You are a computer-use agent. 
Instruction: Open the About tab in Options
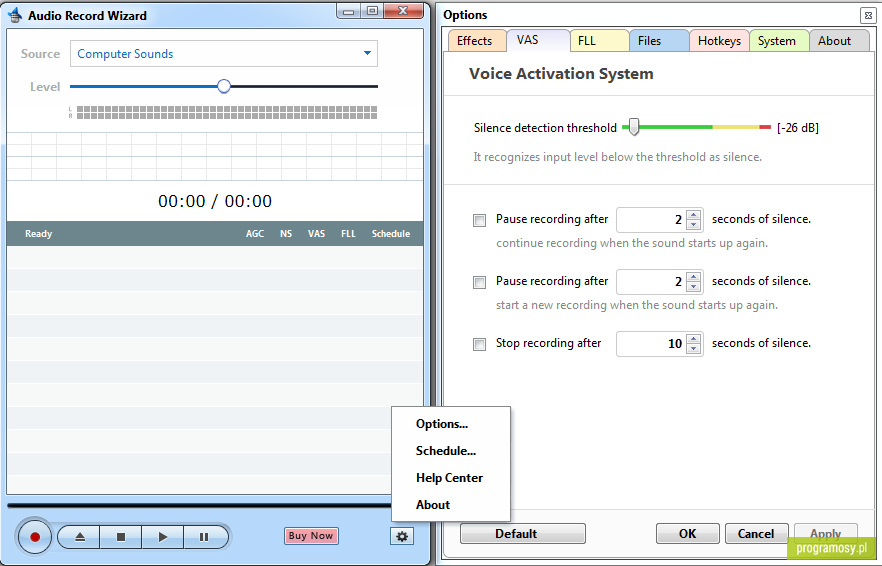pyautogui.click(x=839, y=41)
